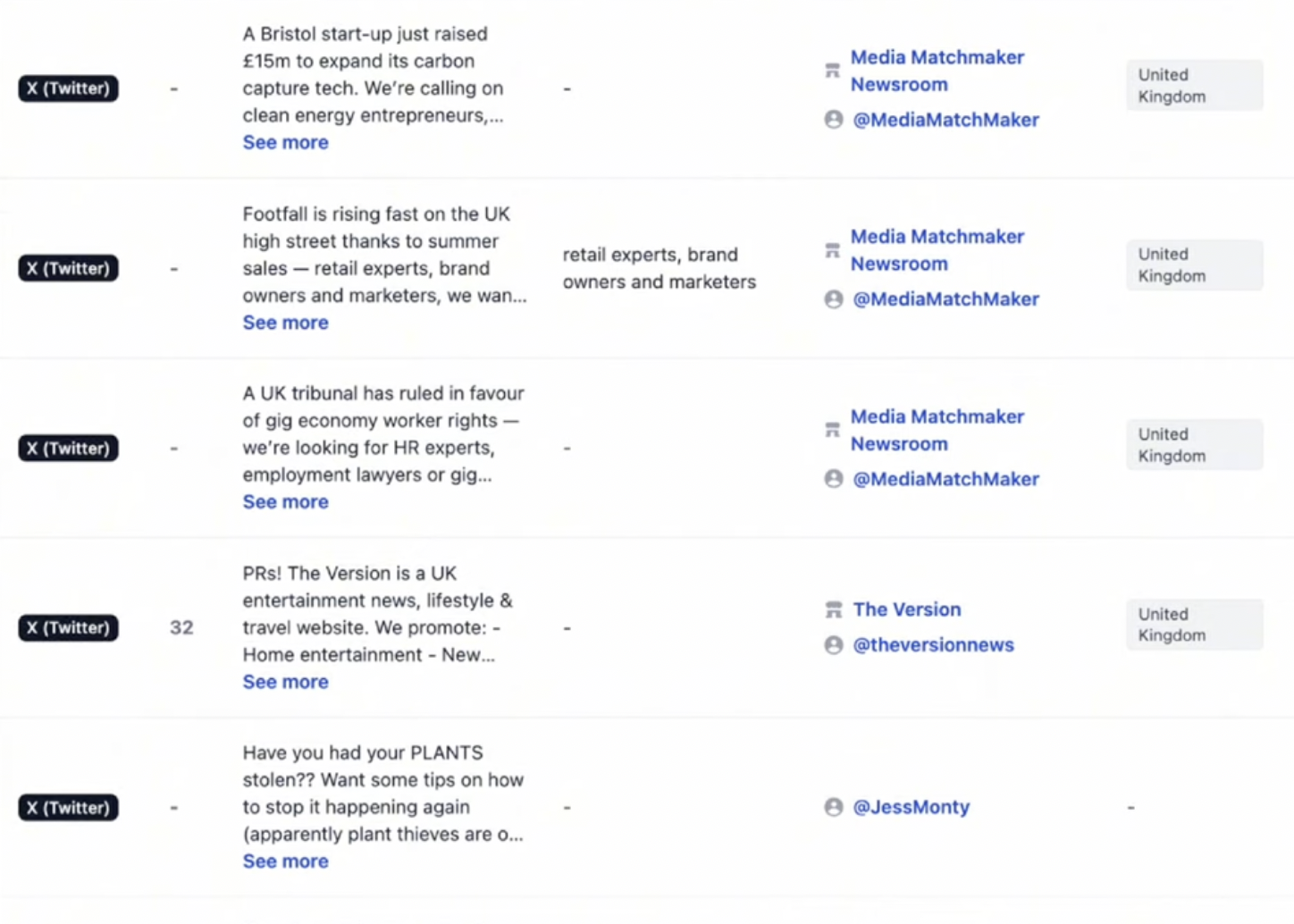Viewport: 1294px width, 924px height.
Task: Expand Bristol start-up post with See more
Action: coord(285,142)
